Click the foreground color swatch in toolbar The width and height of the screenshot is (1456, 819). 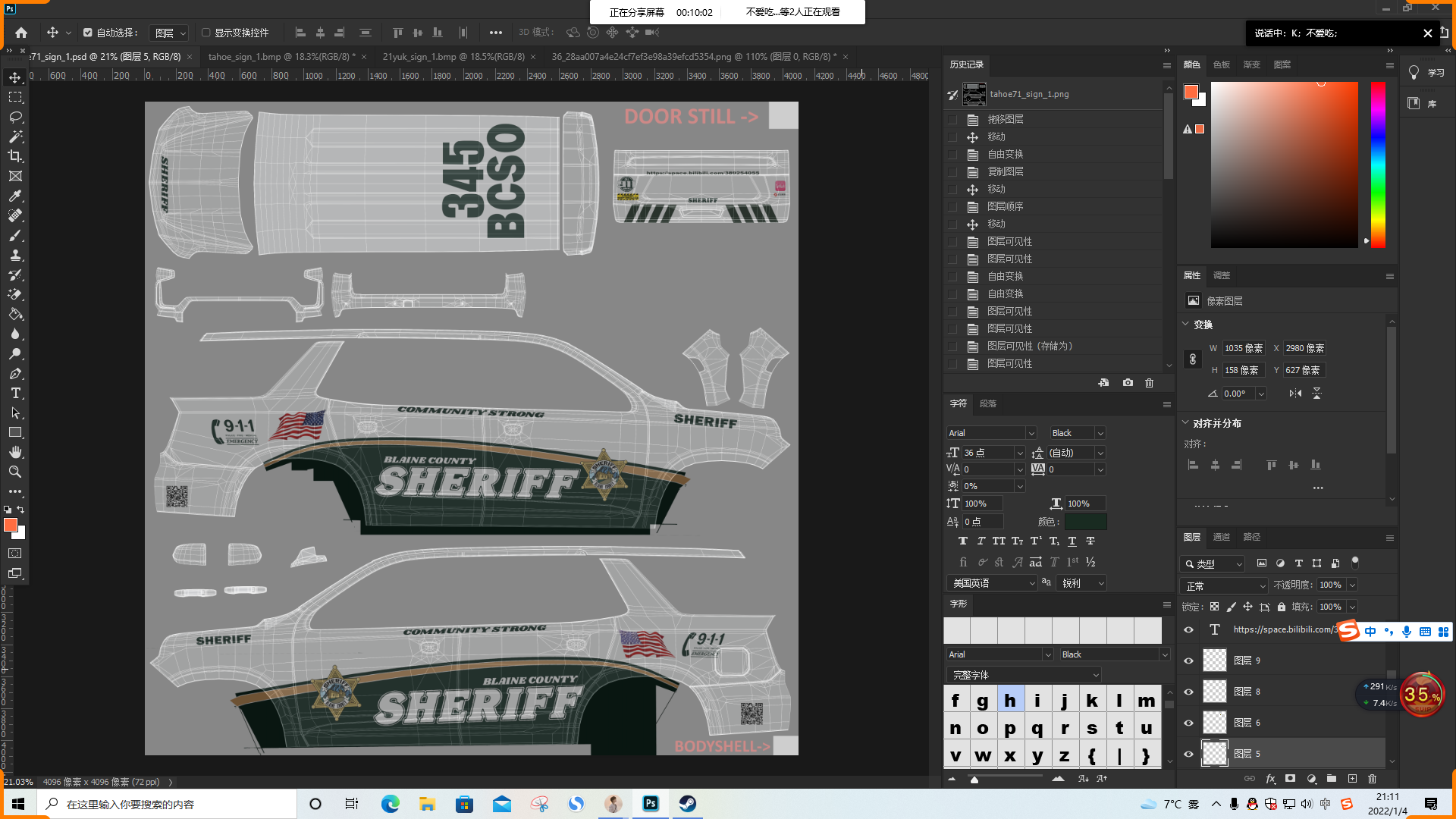point(10,525)
